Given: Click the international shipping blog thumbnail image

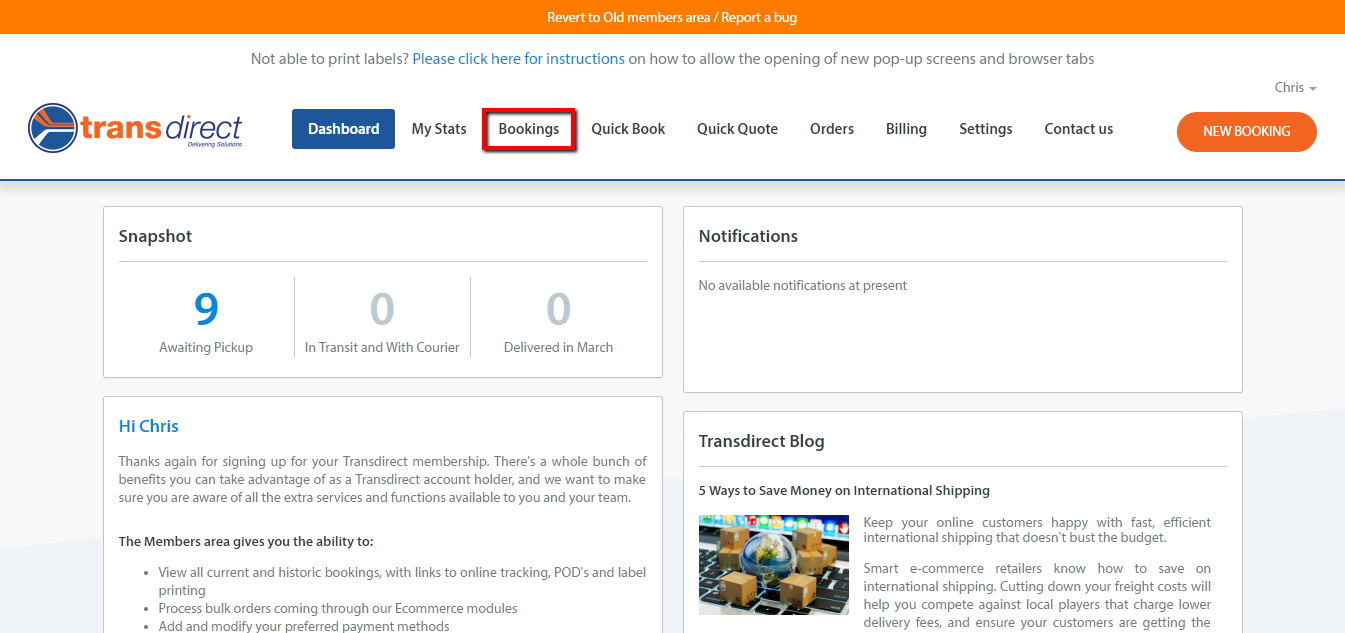Looking at the screenshot, I should coord(774,565).
